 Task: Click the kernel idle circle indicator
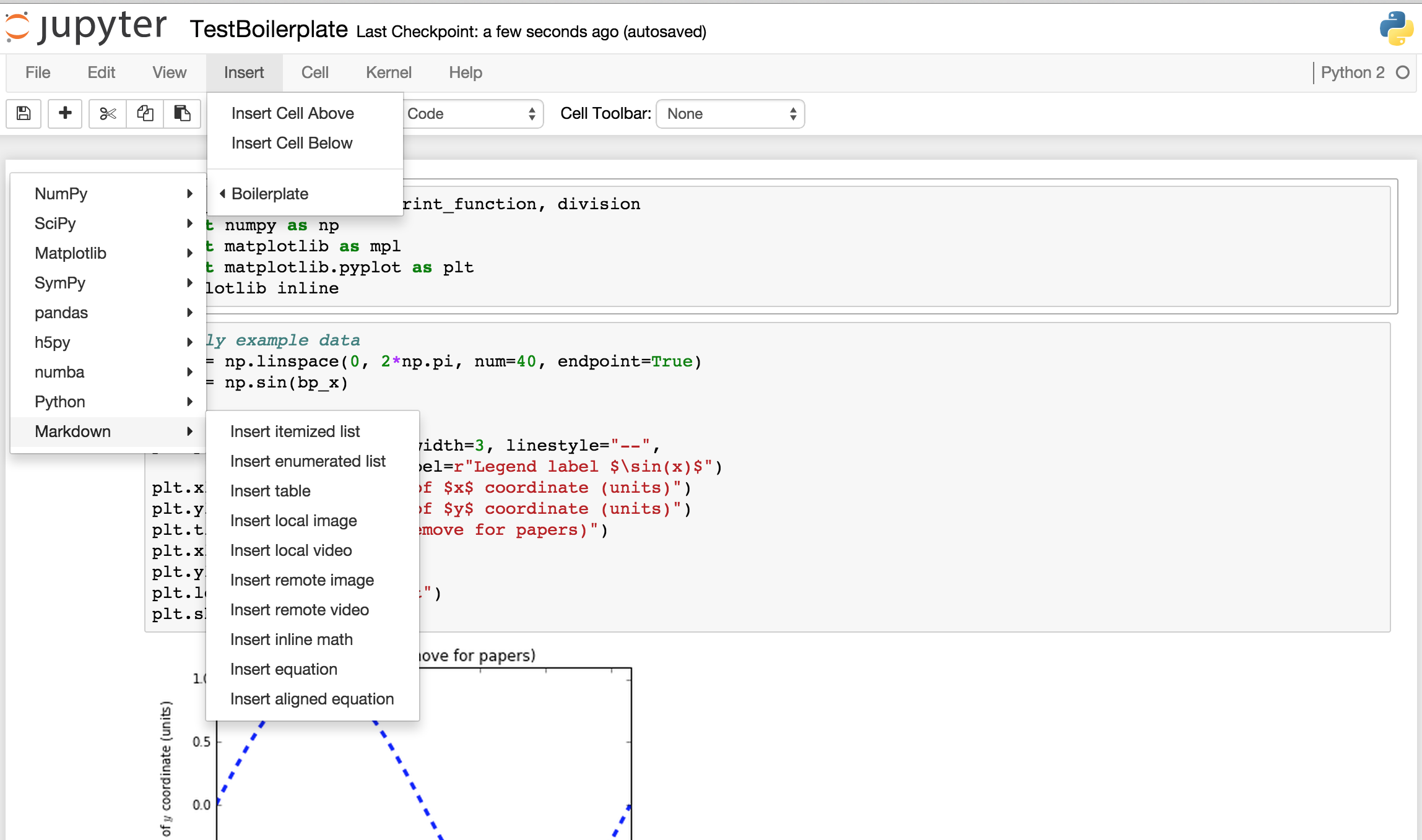click(x=1403, y=72)
